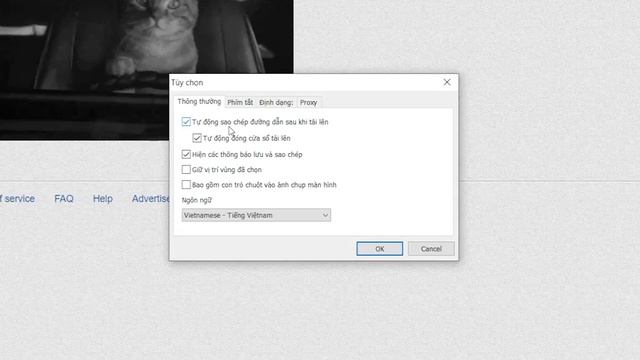Toggle Hiện các thông báo lưu và sao chép
The height and width of the screenshot is (360, 640).
click(186, 154)
